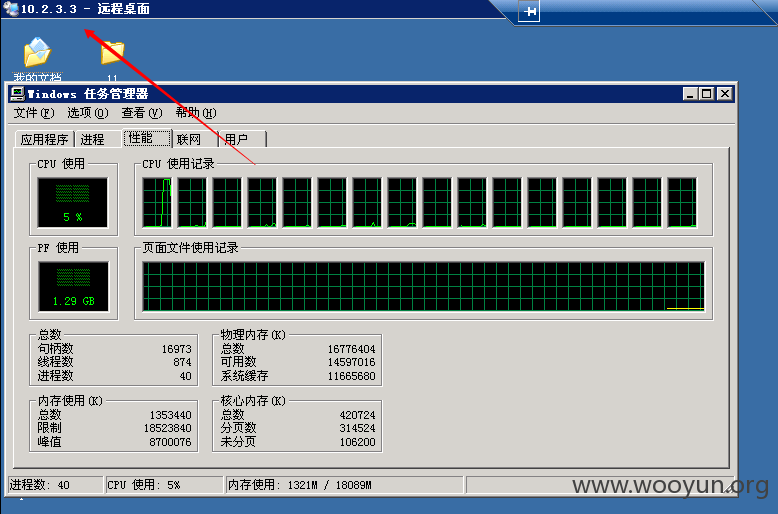Open the 文件(F) menu
The width and height of the screenshot is (778, 514).
[34, 113]
